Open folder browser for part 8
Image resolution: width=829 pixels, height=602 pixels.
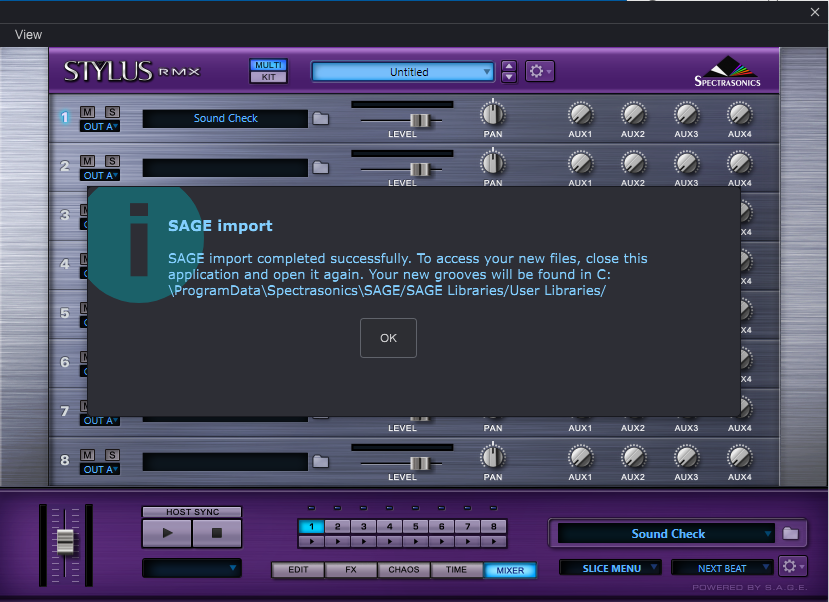click(x=320, y=461)
